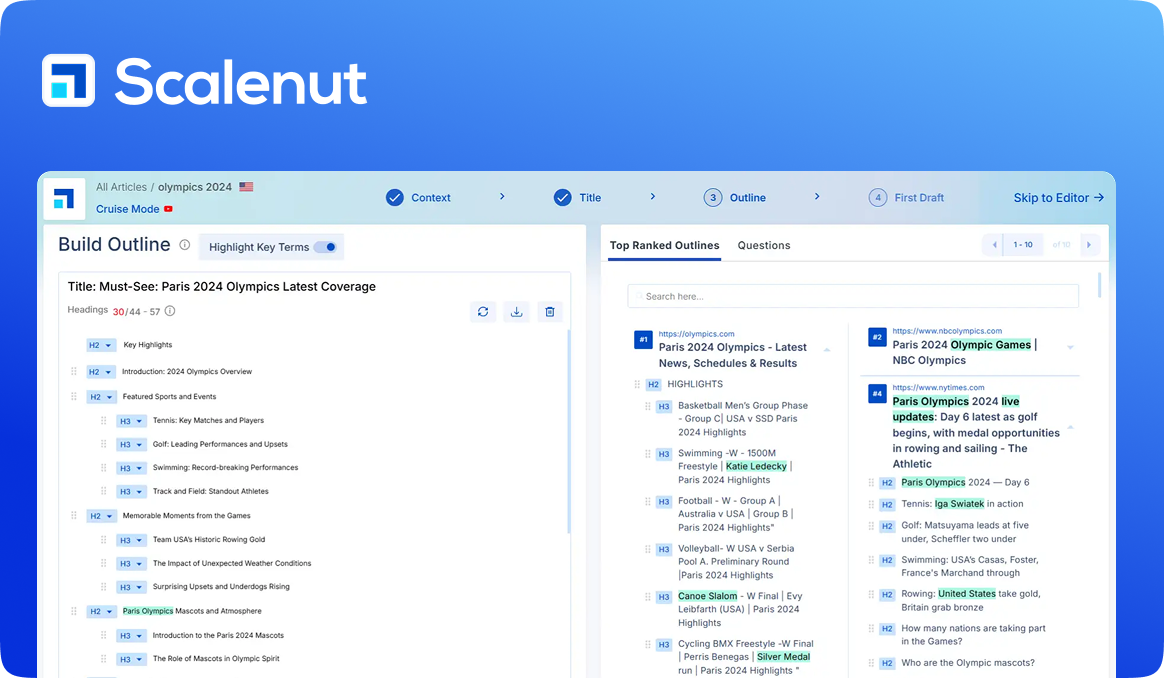The width and height of the screenshot is (1164, 678).
Task: Select Surprising Upsets and Underdogs Rising heading
Action: coord(221,587)
